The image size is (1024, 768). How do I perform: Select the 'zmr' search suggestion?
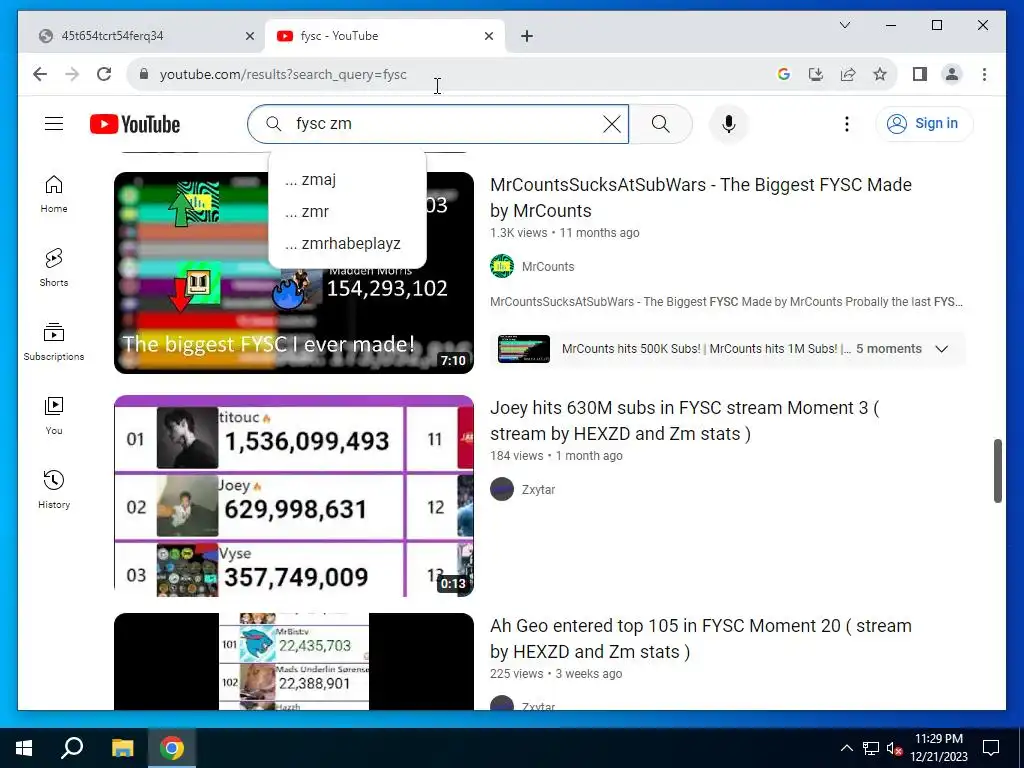[x=347, y=211]
